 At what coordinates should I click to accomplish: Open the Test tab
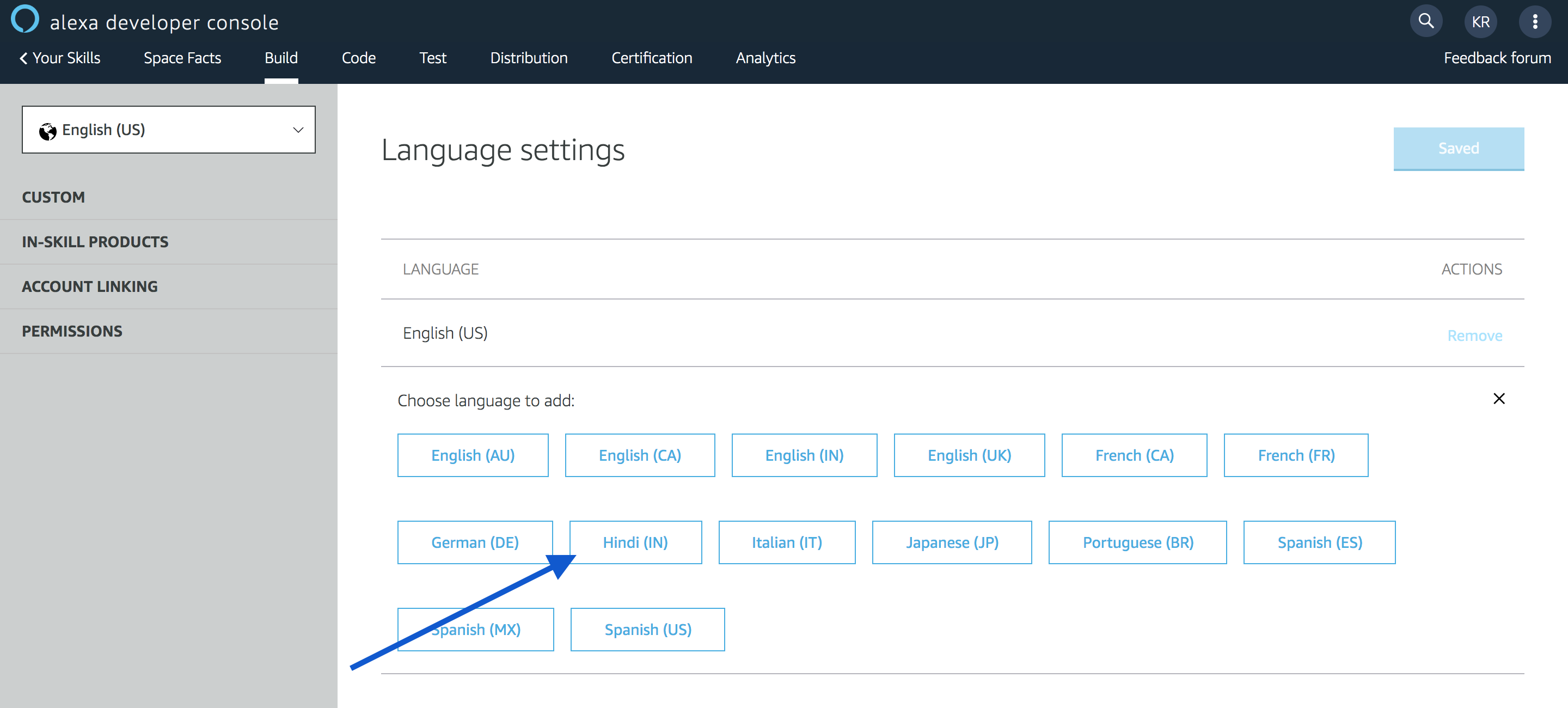click(433, 58)
